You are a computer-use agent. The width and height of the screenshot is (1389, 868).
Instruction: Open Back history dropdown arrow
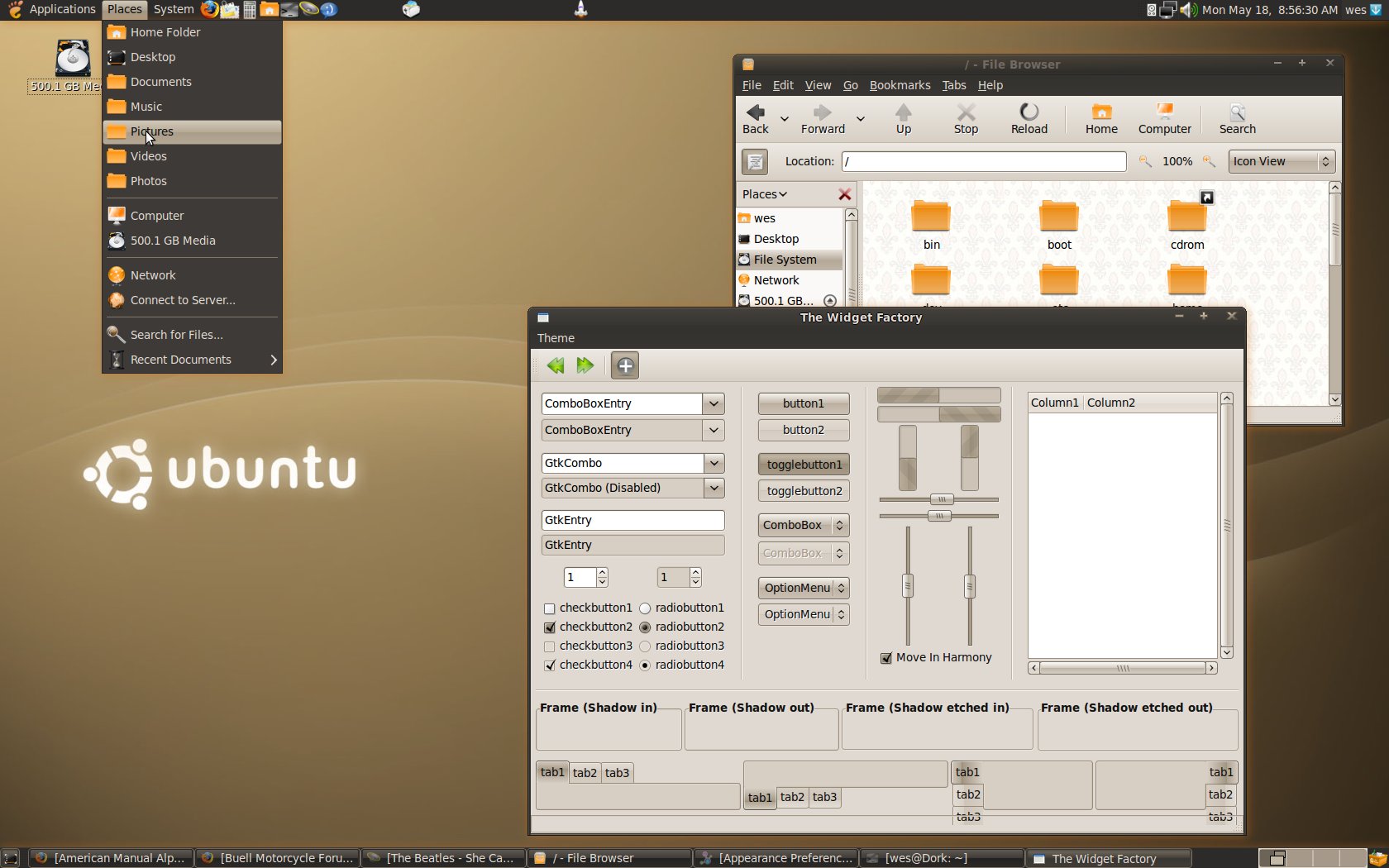[x=785, y=119]
